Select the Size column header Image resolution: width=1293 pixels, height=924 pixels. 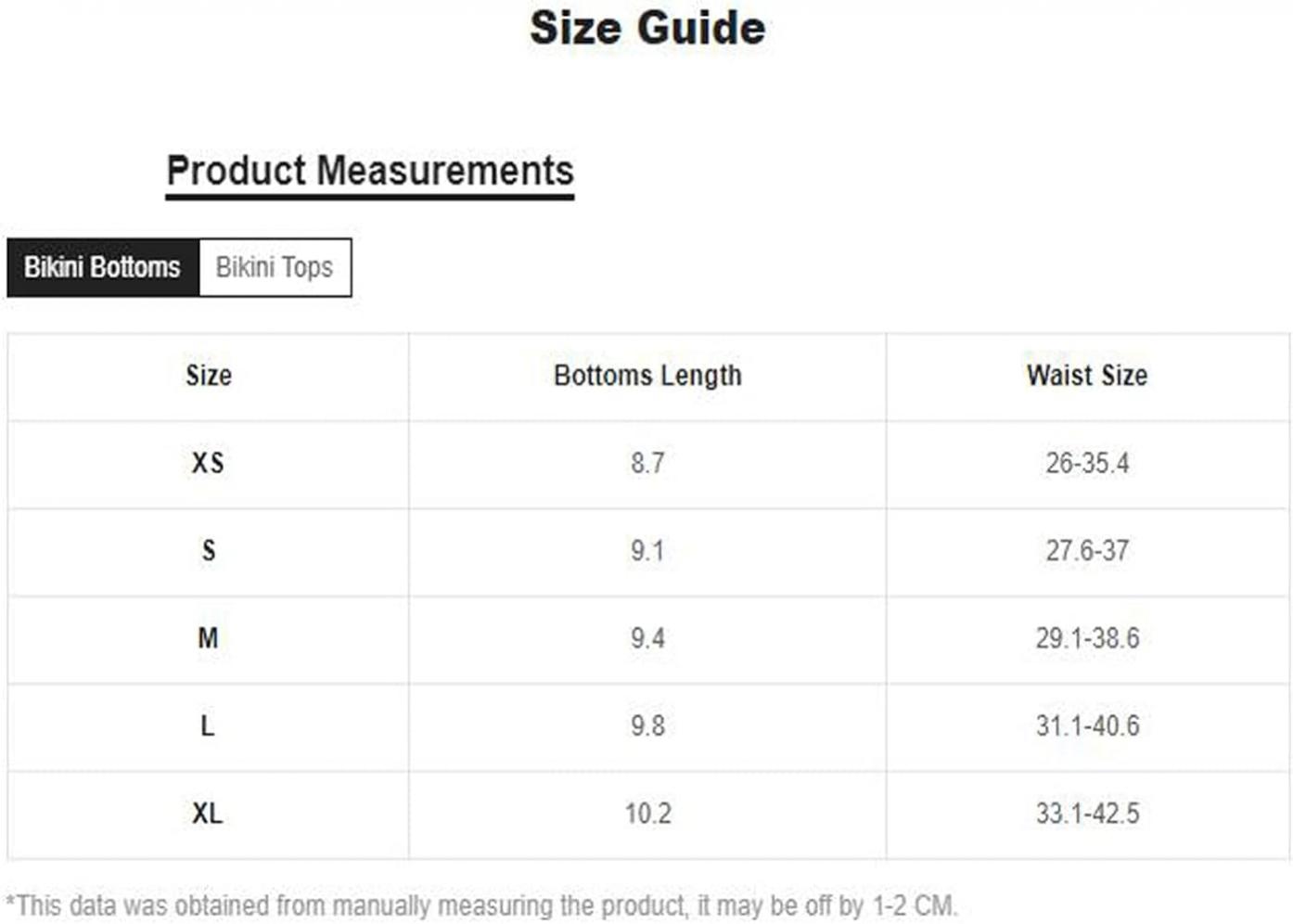coord(209,376)
